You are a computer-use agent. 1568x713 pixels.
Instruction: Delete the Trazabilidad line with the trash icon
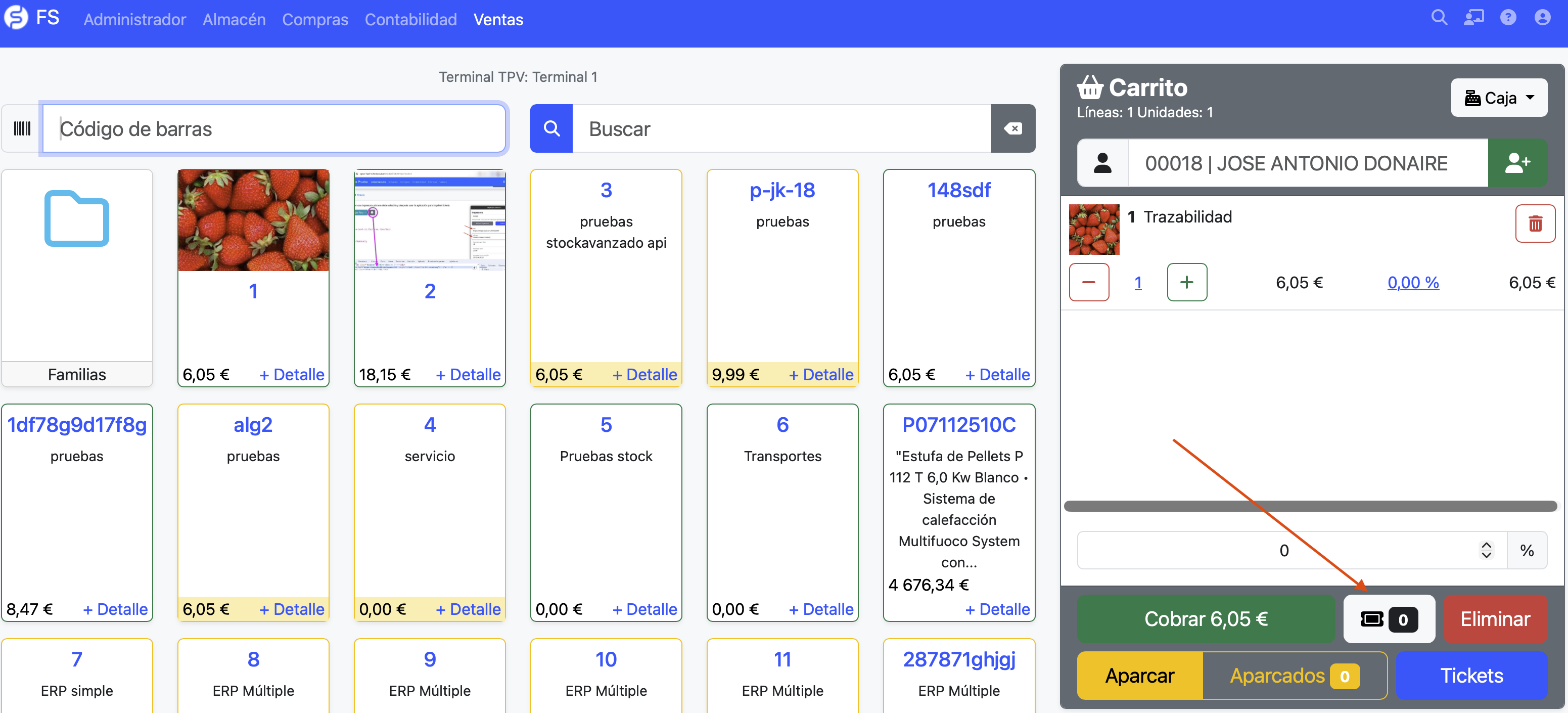(1535, 224)
